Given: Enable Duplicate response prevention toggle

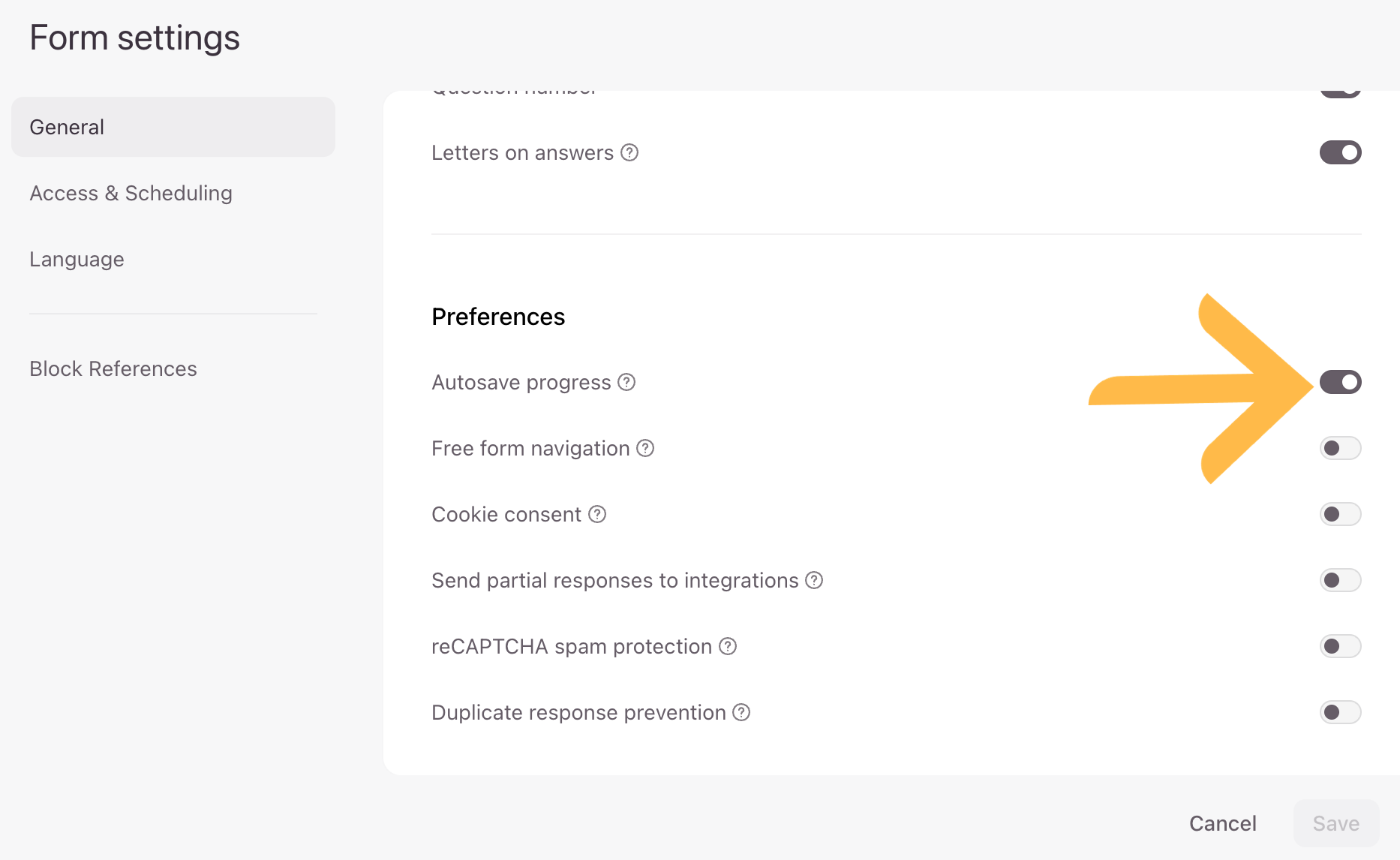Looking at the screenshot, I should (1340, 712).
